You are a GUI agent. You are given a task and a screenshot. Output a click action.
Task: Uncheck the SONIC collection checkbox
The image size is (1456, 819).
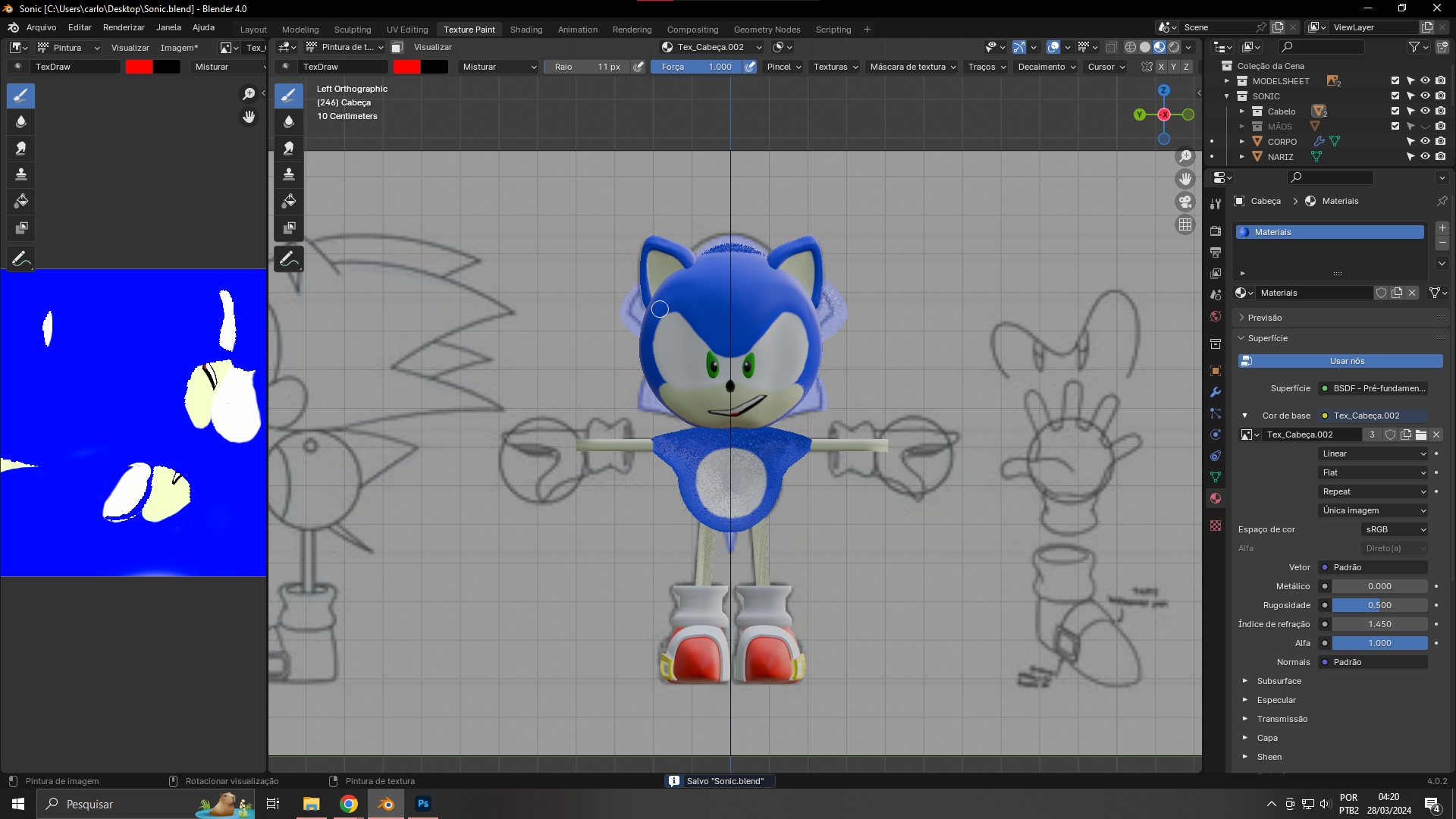1395,96
